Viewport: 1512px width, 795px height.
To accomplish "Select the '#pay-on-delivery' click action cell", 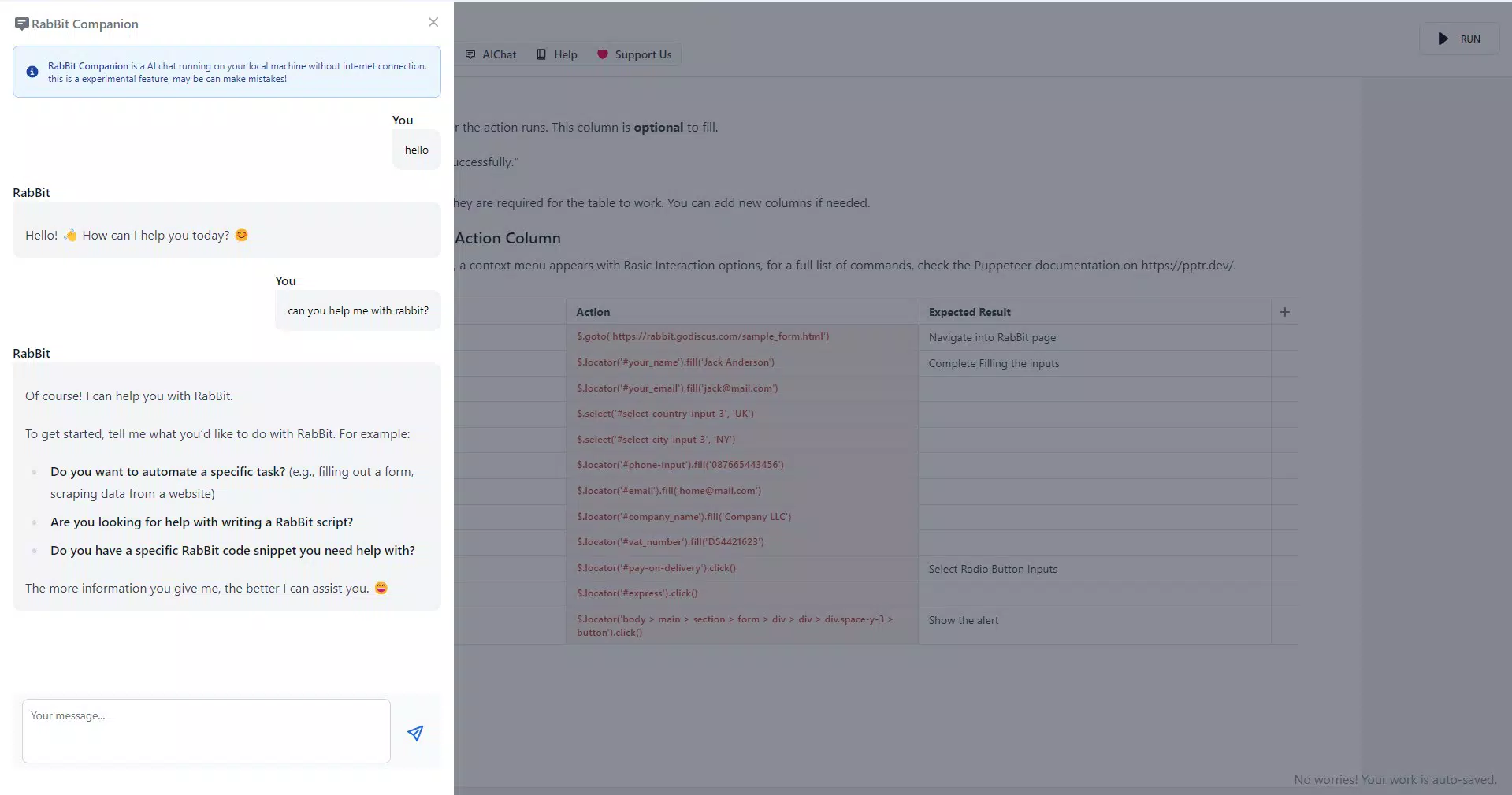I will pyautogui.click(x=742, y=569).
